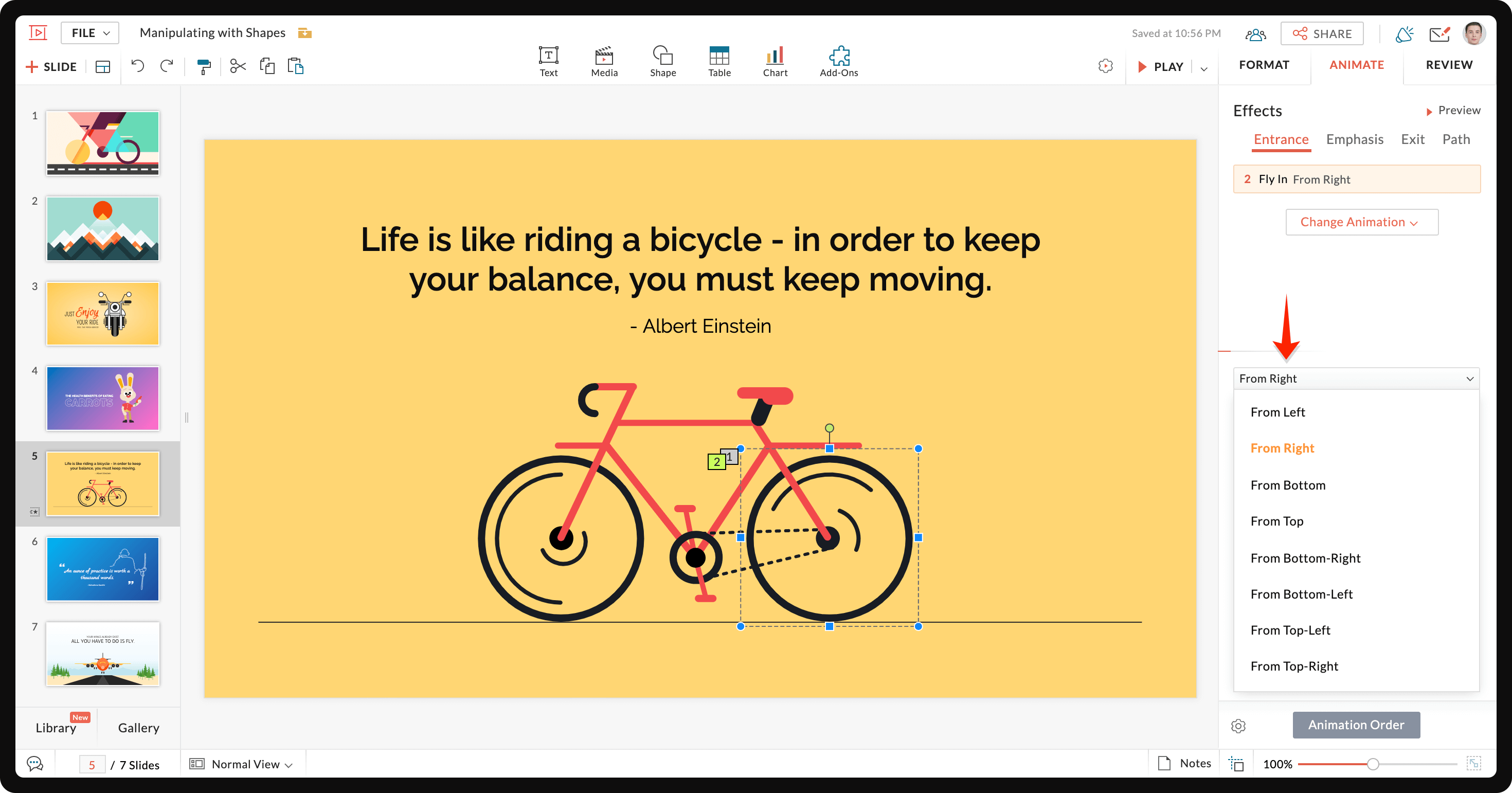Image resolution: width=1512 pixels, height=793 pixels.
Task: Select From Bottom-Right direction option
Action: click(x=1304, y=557)
